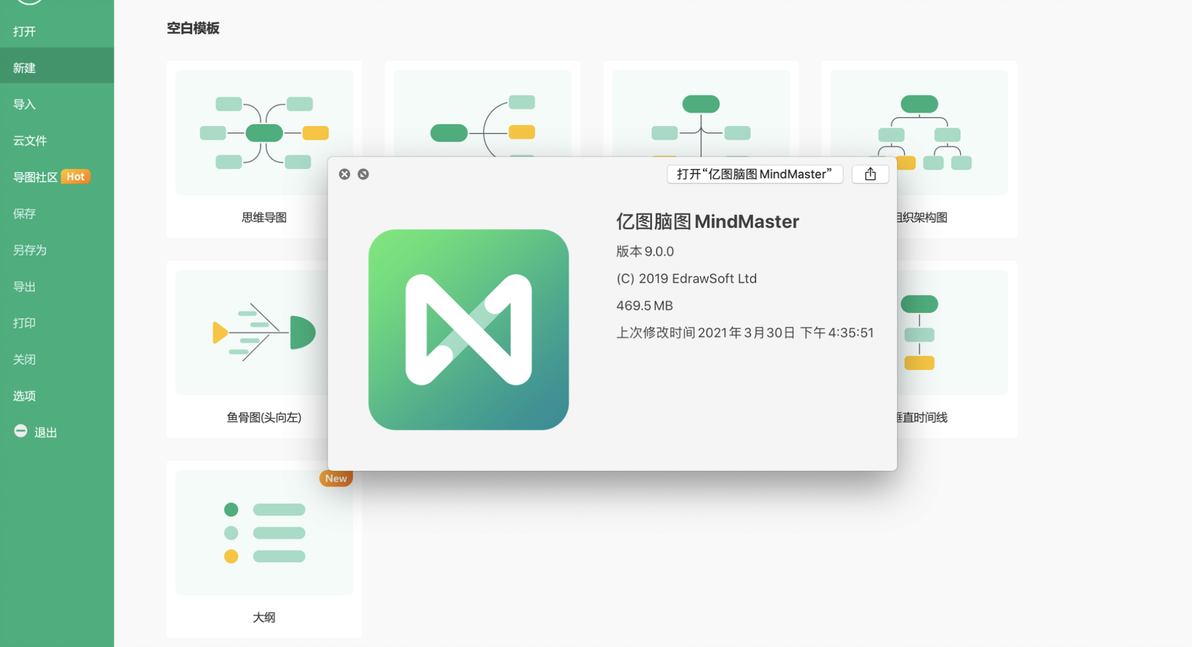Click the second circular icon next to close
Image resolution: width=1192 pixels, height=647 pixels.
[x=363, y=174]
